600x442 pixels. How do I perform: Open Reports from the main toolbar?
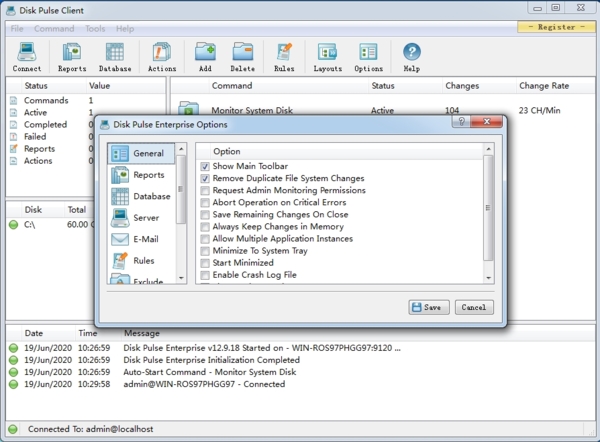72,57
